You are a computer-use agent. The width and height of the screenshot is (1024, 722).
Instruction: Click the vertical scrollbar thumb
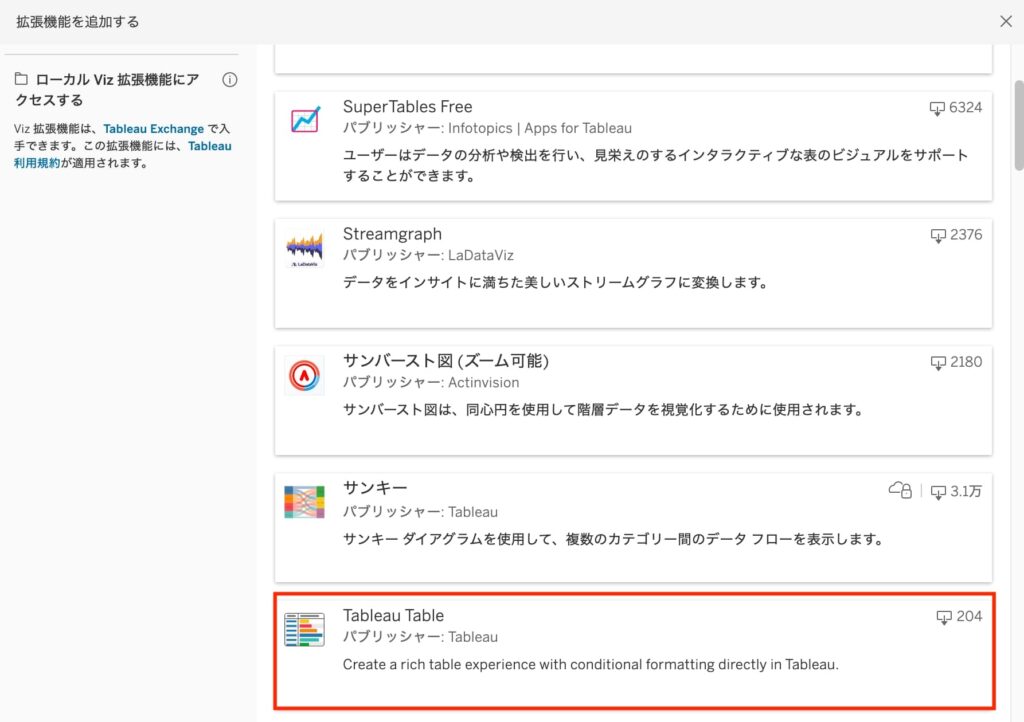click(1018, 125)
